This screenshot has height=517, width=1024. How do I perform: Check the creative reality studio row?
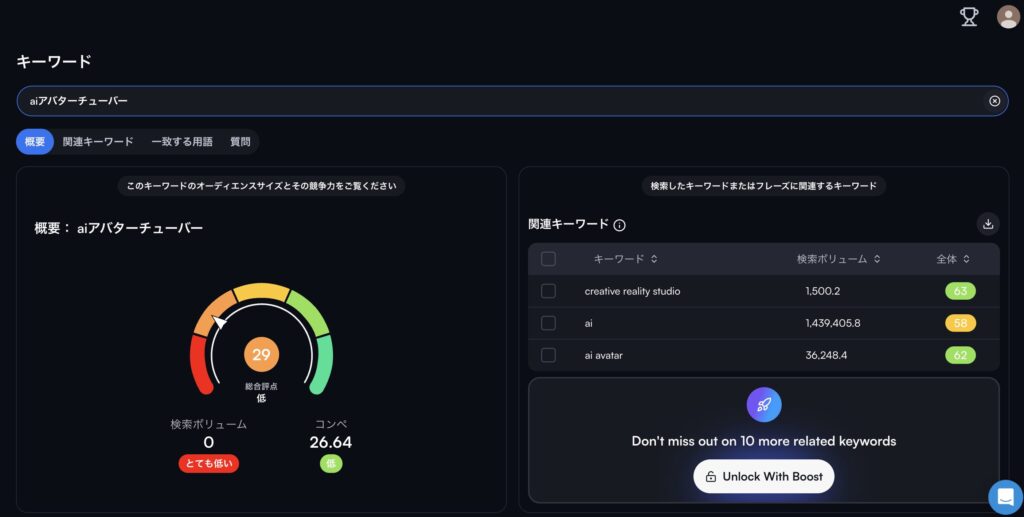point(548,291)
